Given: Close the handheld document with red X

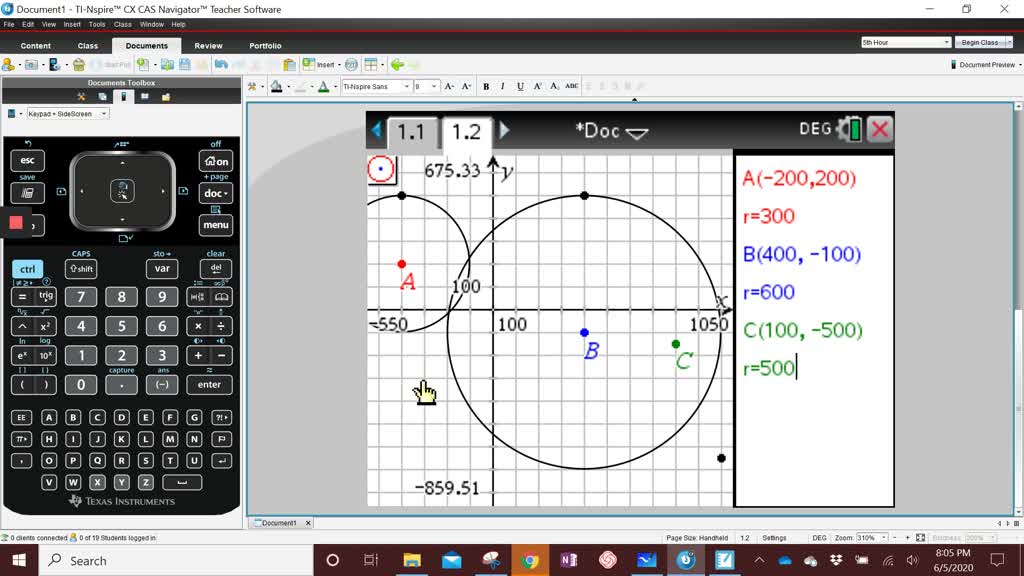Looking at the screenshot, I should coord(880,129).
